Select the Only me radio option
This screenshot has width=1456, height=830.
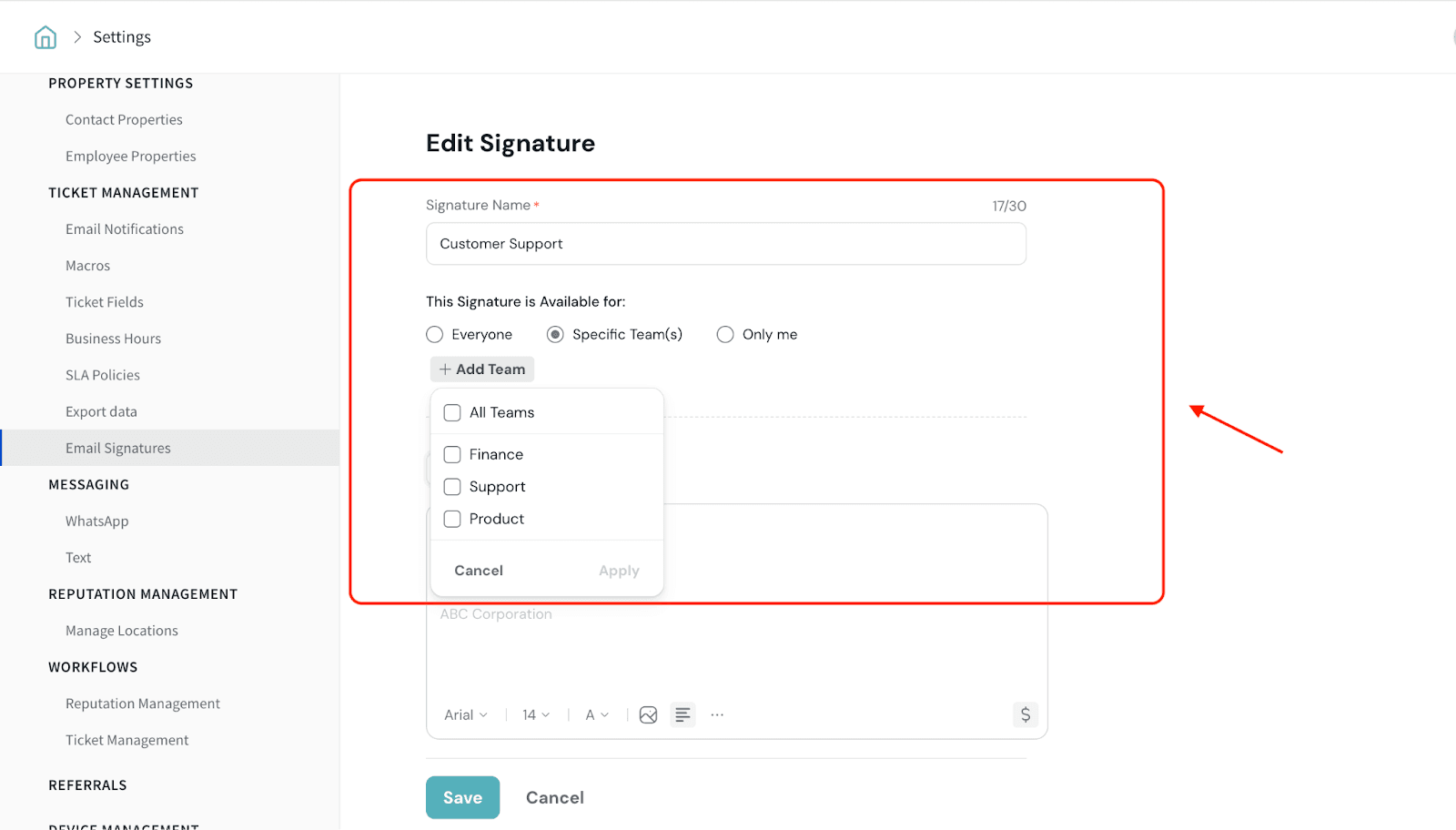point(725,335)
